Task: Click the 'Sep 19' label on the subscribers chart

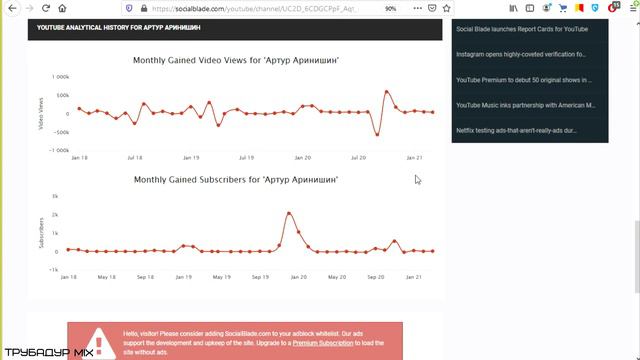Action: click(x=260, y=277)
